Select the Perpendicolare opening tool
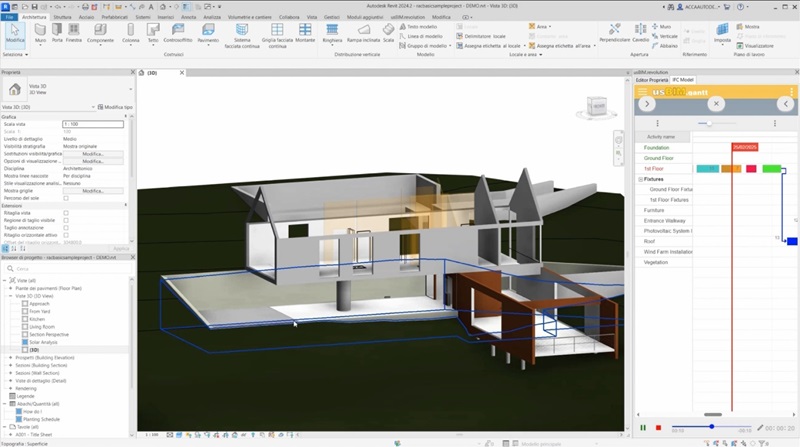Image resolution: width=800 pixels, height=447 pixels. point(615,33)
